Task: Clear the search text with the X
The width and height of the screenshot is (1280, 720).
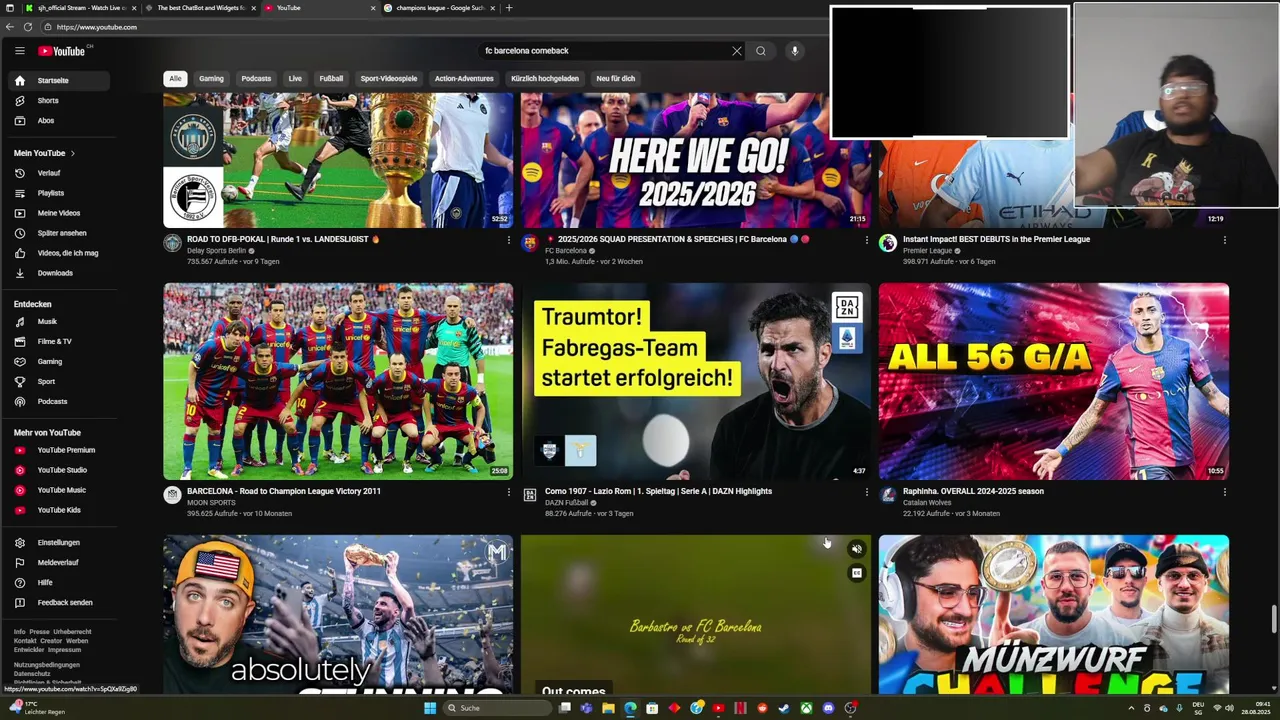Action: pos(737,51)
